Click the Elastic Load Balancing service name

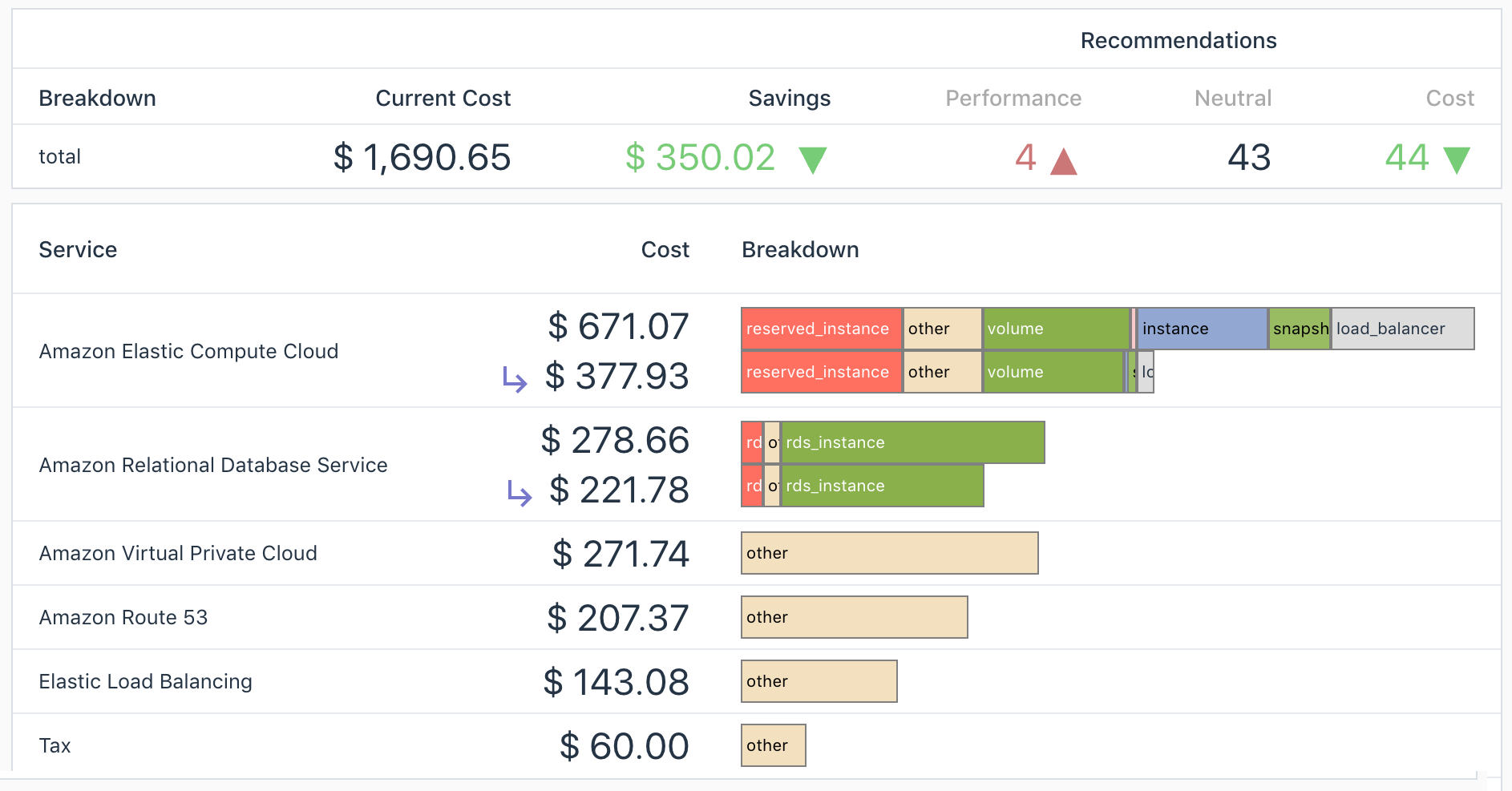[145, 681]
